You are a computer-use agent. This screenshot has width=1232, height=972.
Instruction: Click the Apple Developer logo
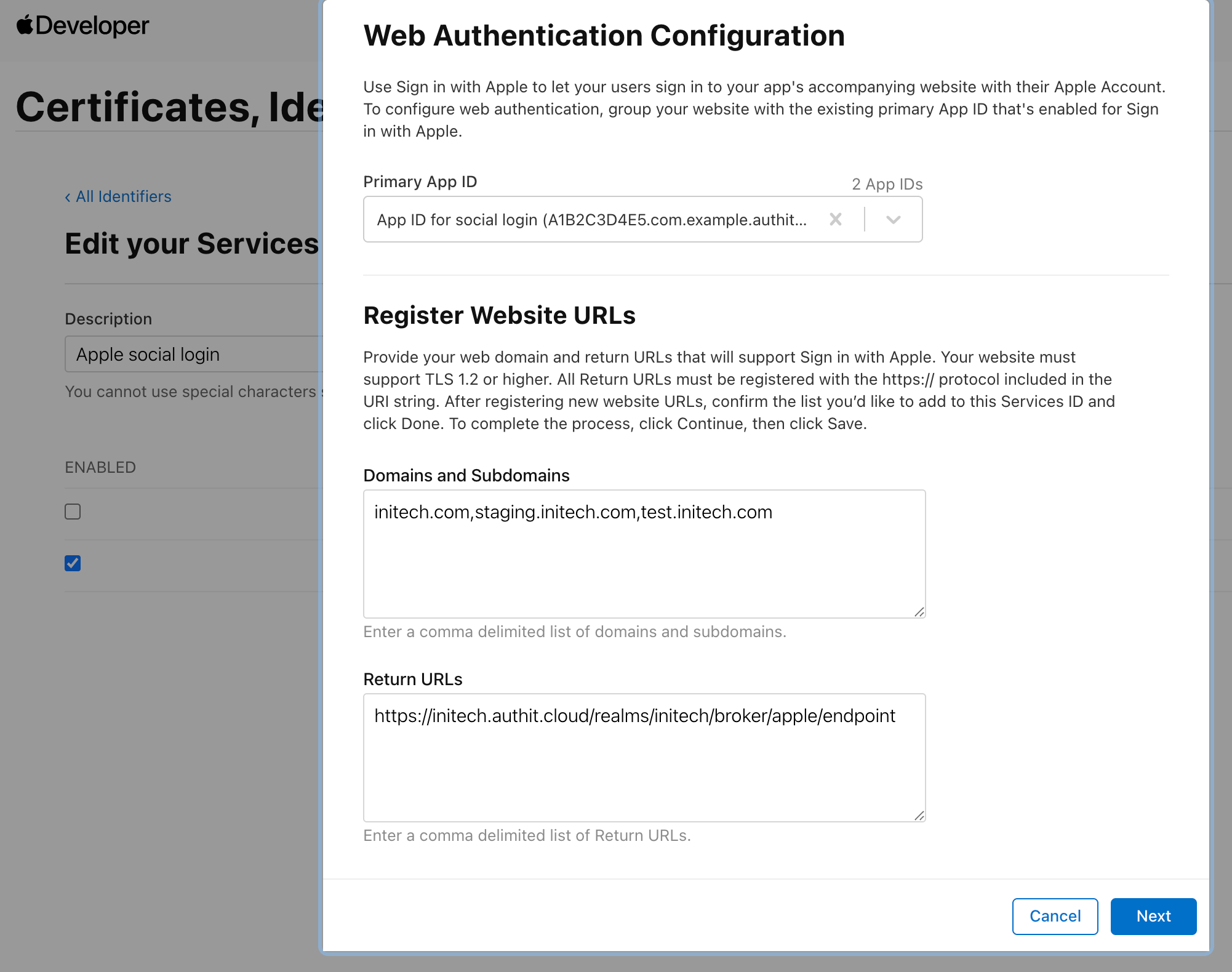(82, 25)
